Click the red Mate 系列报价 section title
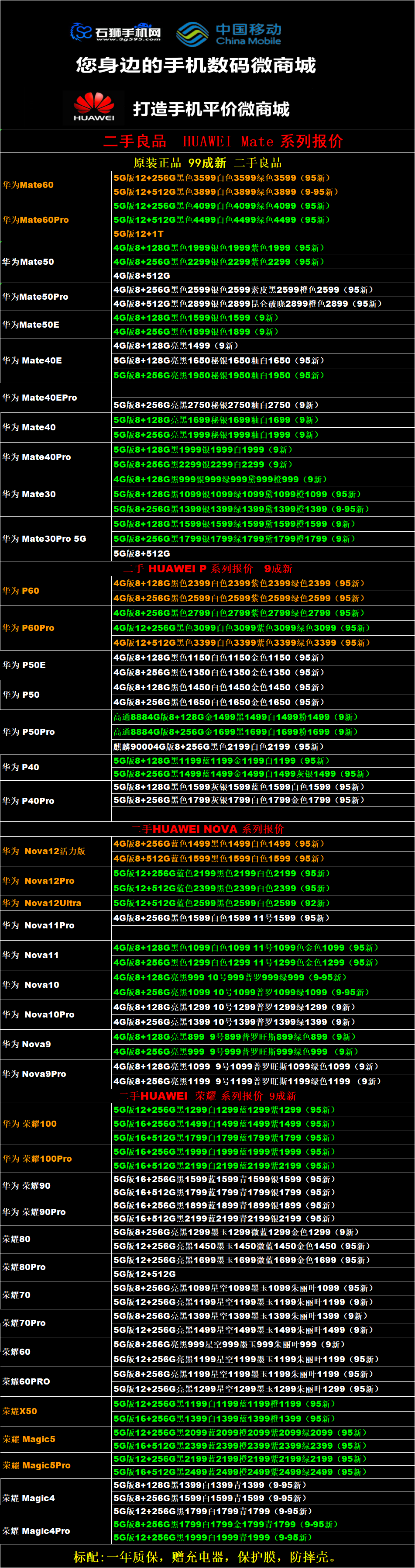This screenshot has width=415, height=1568. point(223,141)
